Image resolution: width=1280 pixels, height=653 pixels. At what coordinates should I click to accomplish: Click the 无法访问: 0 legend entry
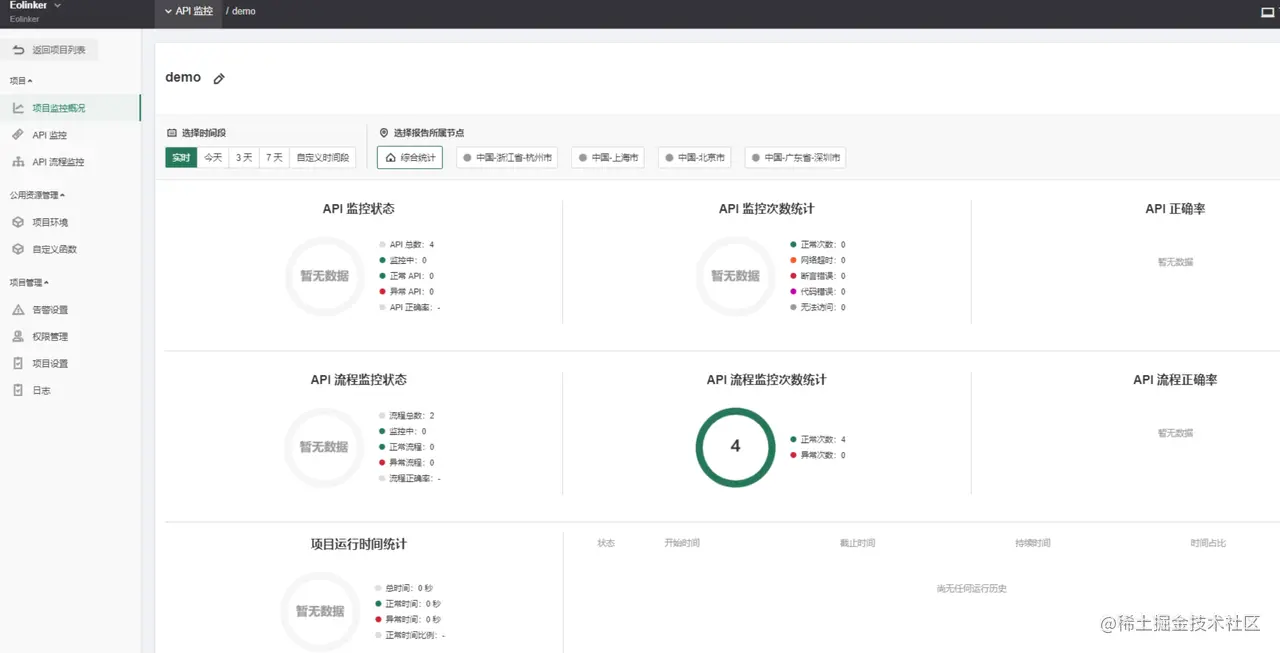tap(818, 307)
